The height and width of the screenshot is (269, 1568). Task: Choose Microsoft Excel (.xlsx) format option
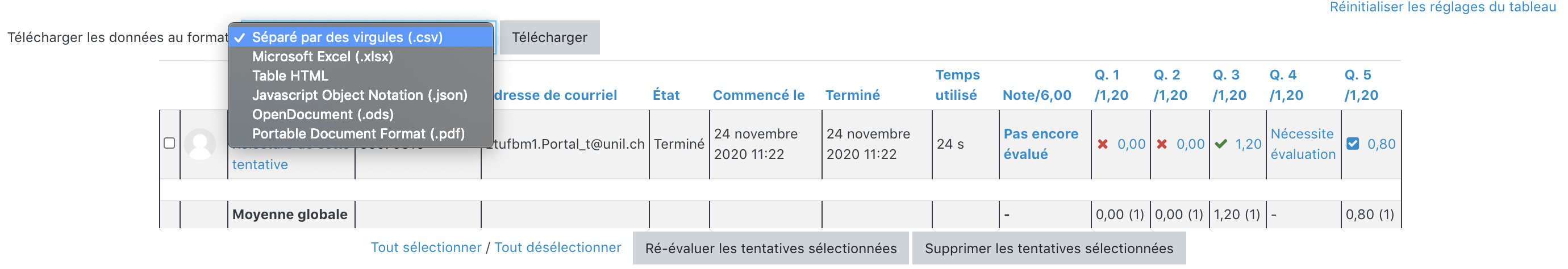[x=323, y=57]
